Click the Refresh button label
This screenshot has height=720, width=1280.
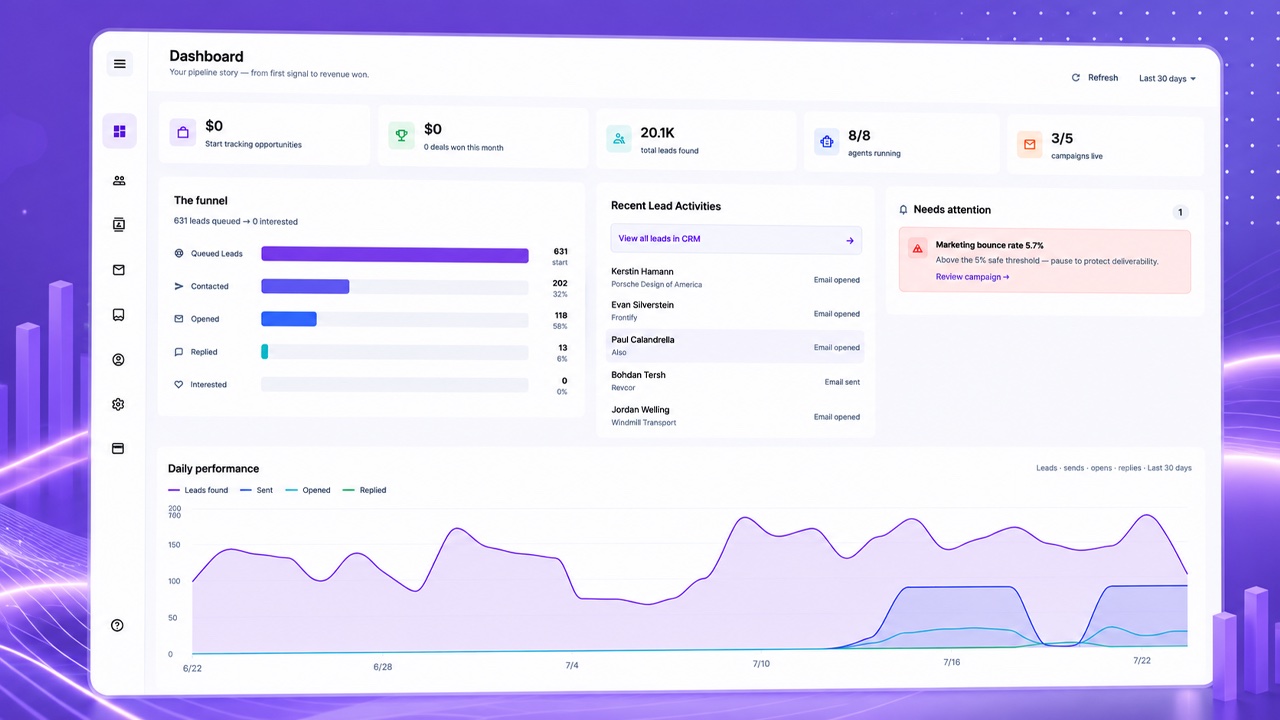point(1103,78)
